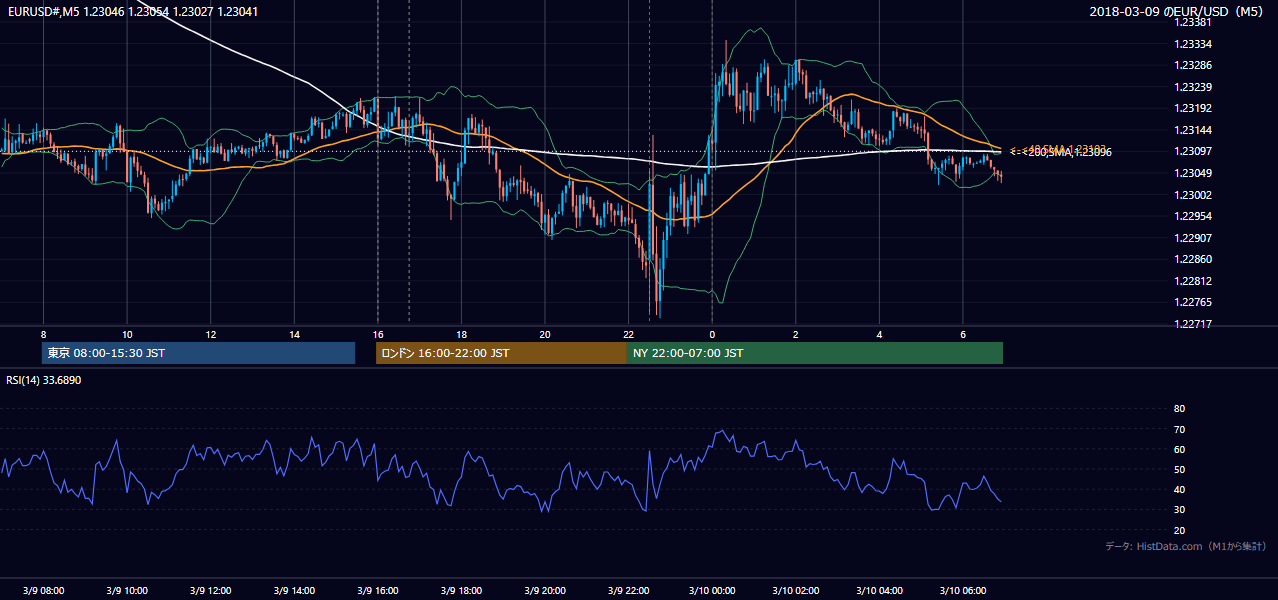Click the 3/10 02:00 date label

point(795,590)
